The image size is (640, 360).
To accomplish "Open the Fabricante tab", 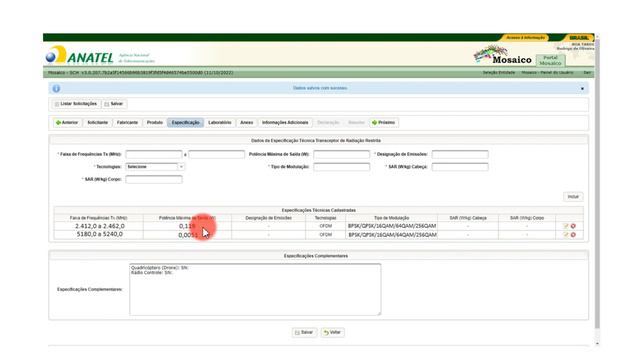I will [127, 122].
